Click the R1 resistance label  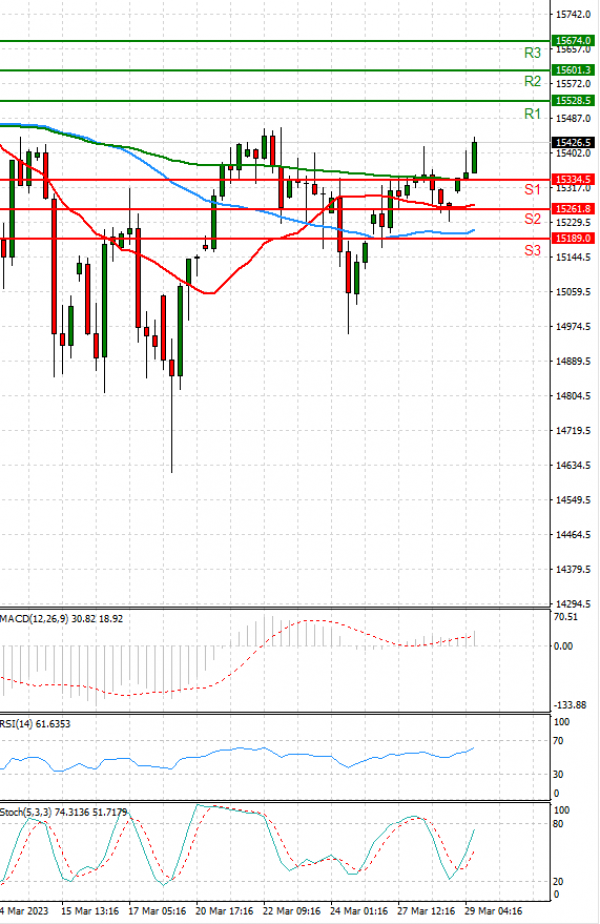click(x=532, y=115)
